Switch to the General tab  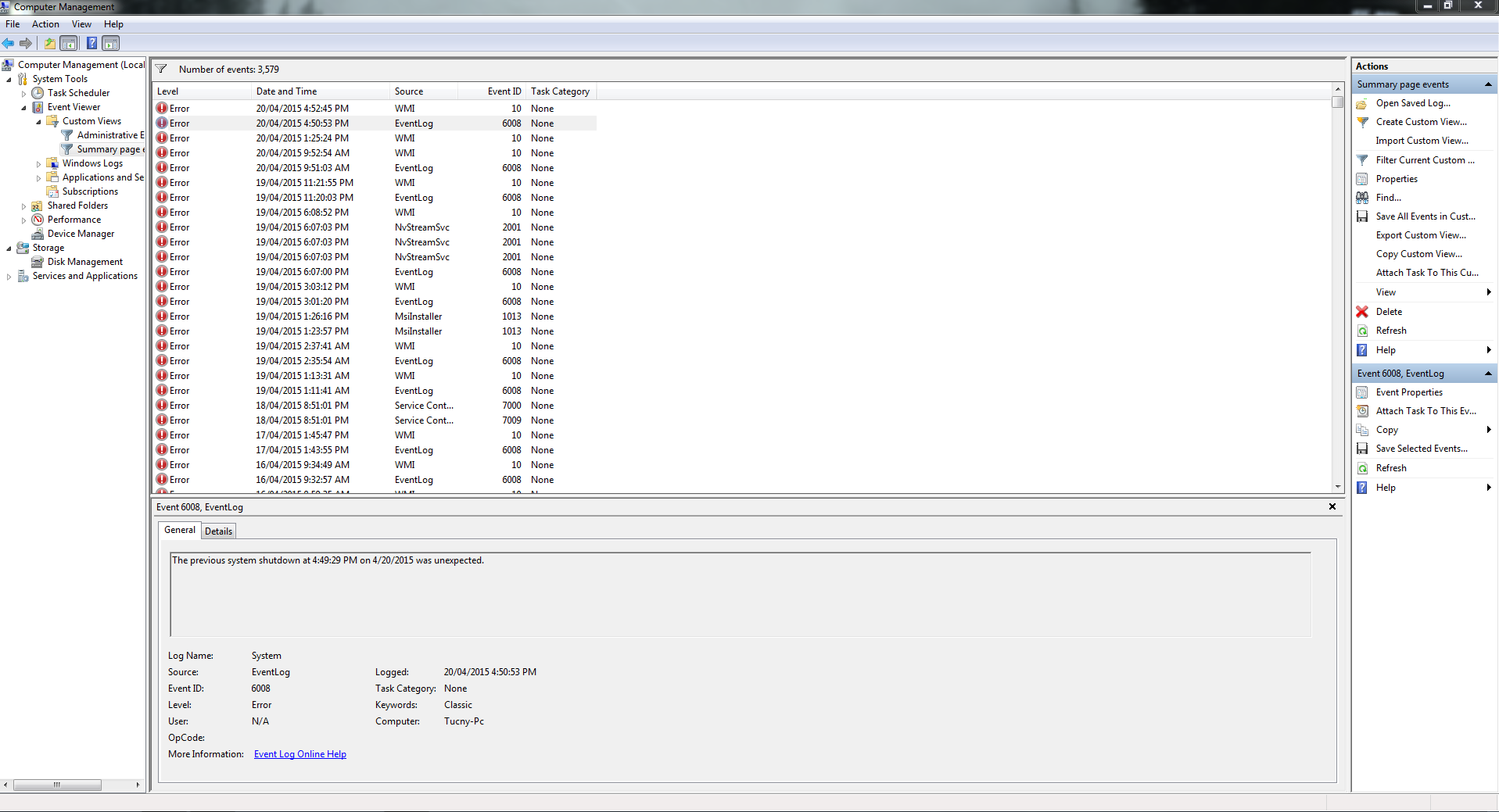pos(180,530)
